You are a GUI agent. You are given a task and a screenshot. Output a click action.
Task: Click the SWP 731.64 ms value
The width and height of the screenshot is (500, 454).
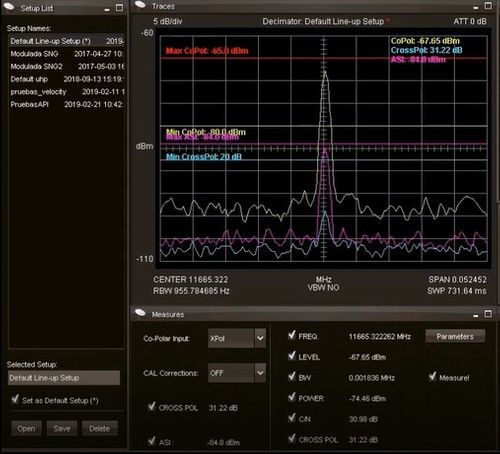[457, 291]
